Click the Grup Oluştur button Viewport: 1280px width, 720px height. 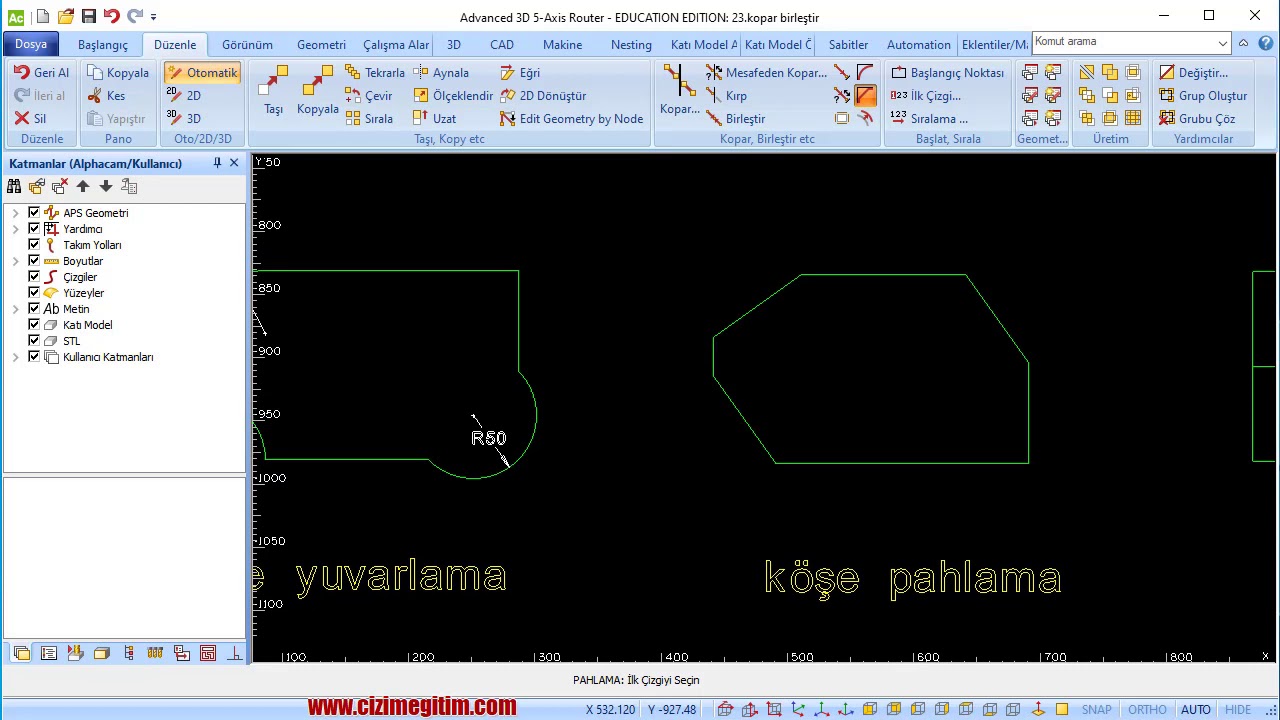[x=1203, y=96]
